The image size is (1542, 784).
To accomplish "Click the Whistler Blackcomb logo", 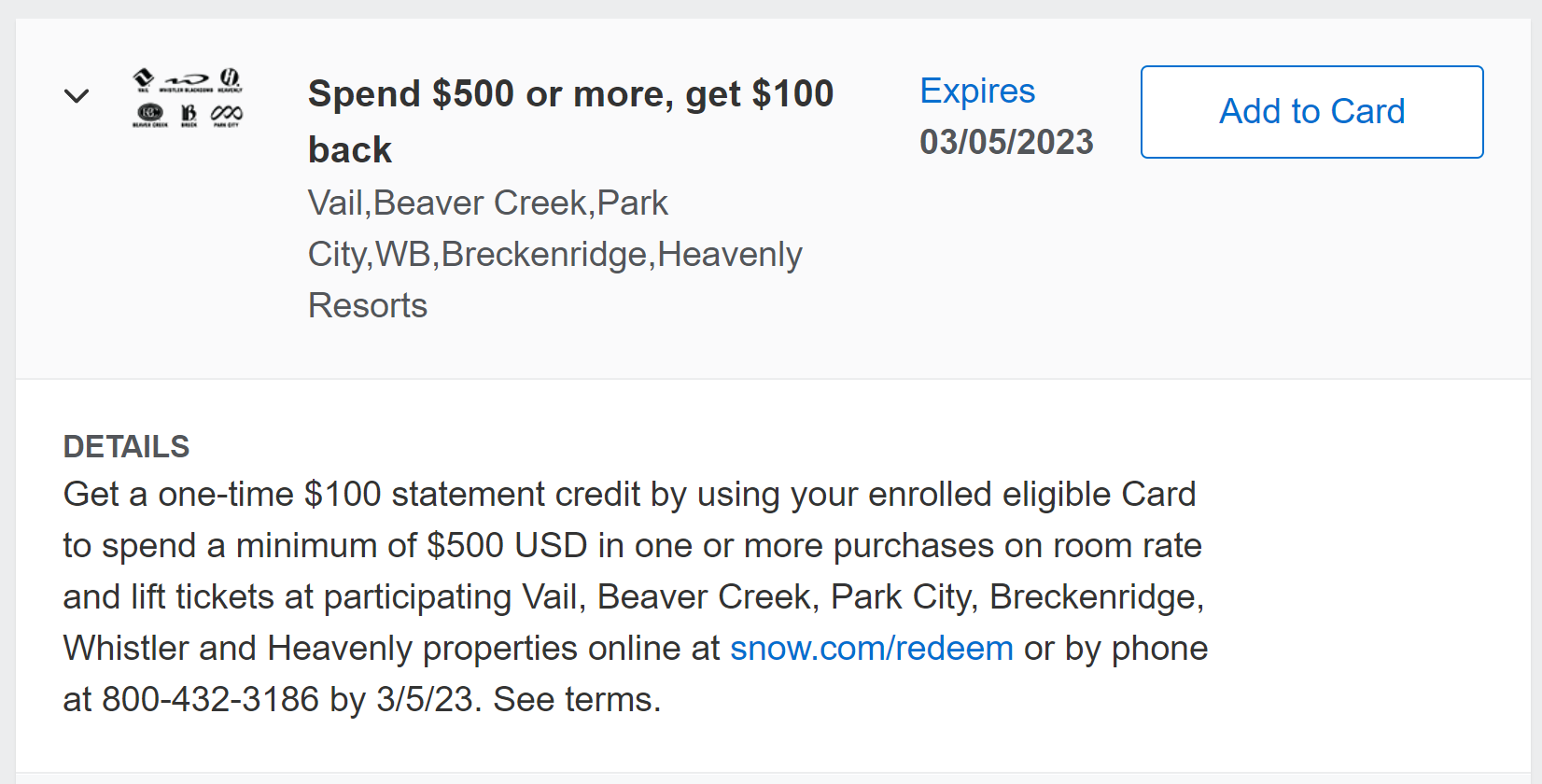I will [186, 82].
